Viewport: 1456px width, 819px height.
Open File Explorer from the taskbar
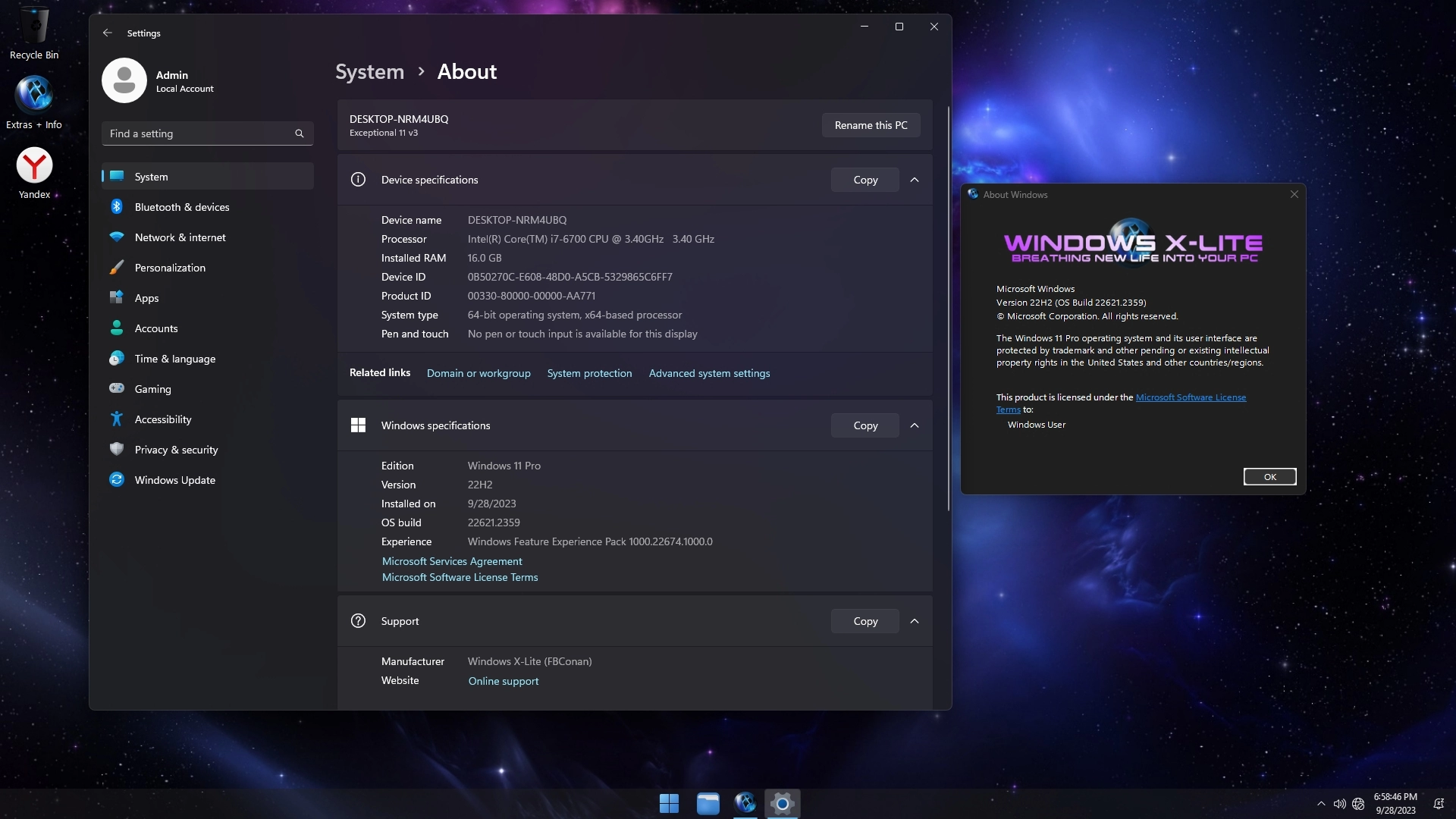pos(708,804)
